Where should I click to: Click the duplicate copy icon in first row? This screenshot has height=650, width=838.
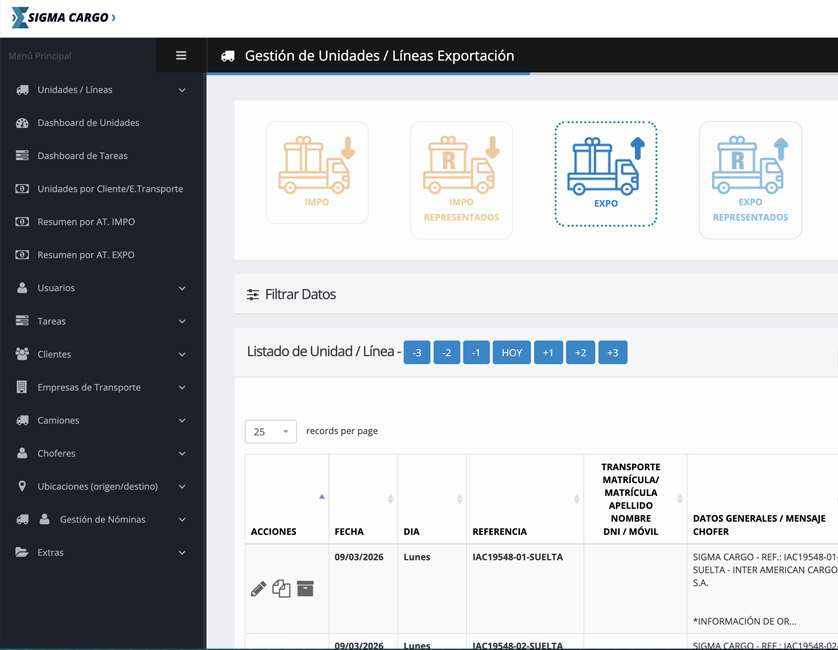281,589
